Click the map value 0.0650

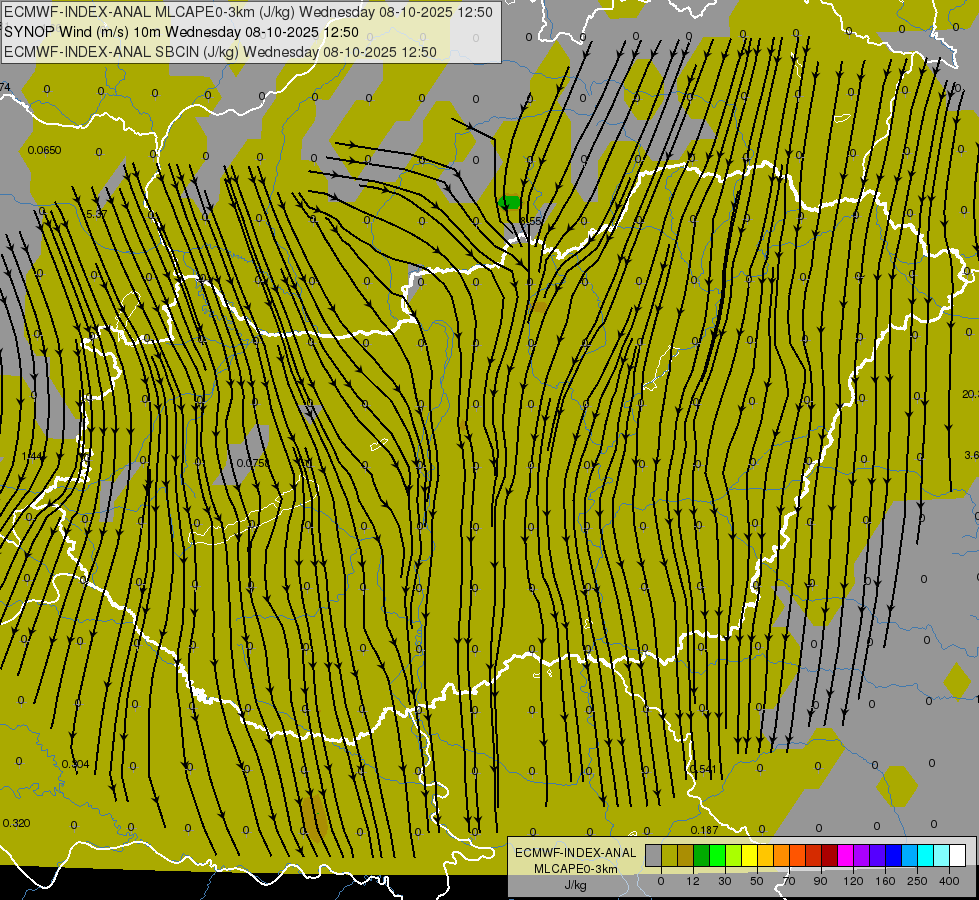coord(44,150)
